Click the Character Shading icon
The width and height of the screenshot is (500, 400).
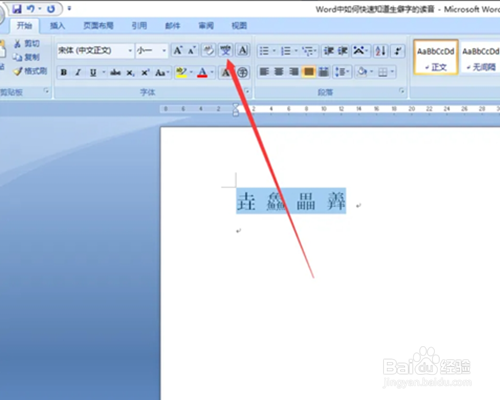click(225, 72)
